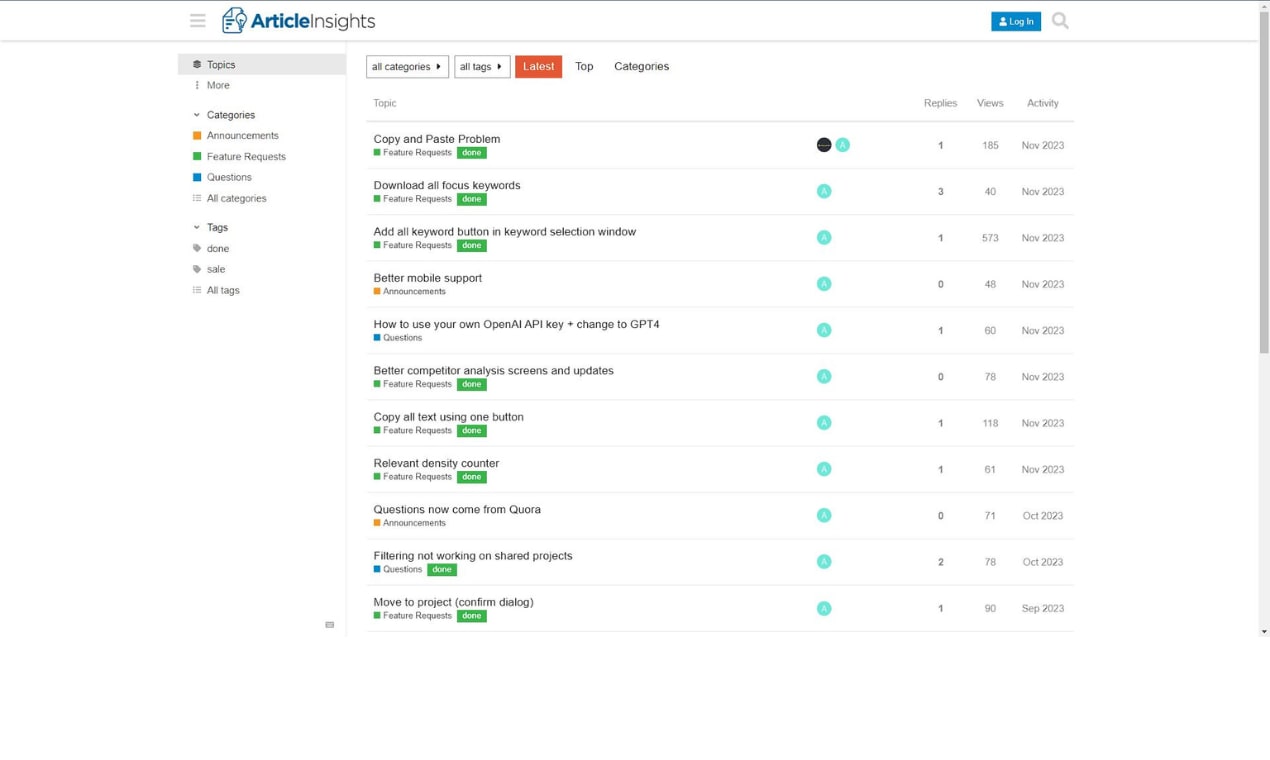This screenshot has width=1270, height=760.
Task: Click avatar on Better mobile support row
Action: point(824,284)
